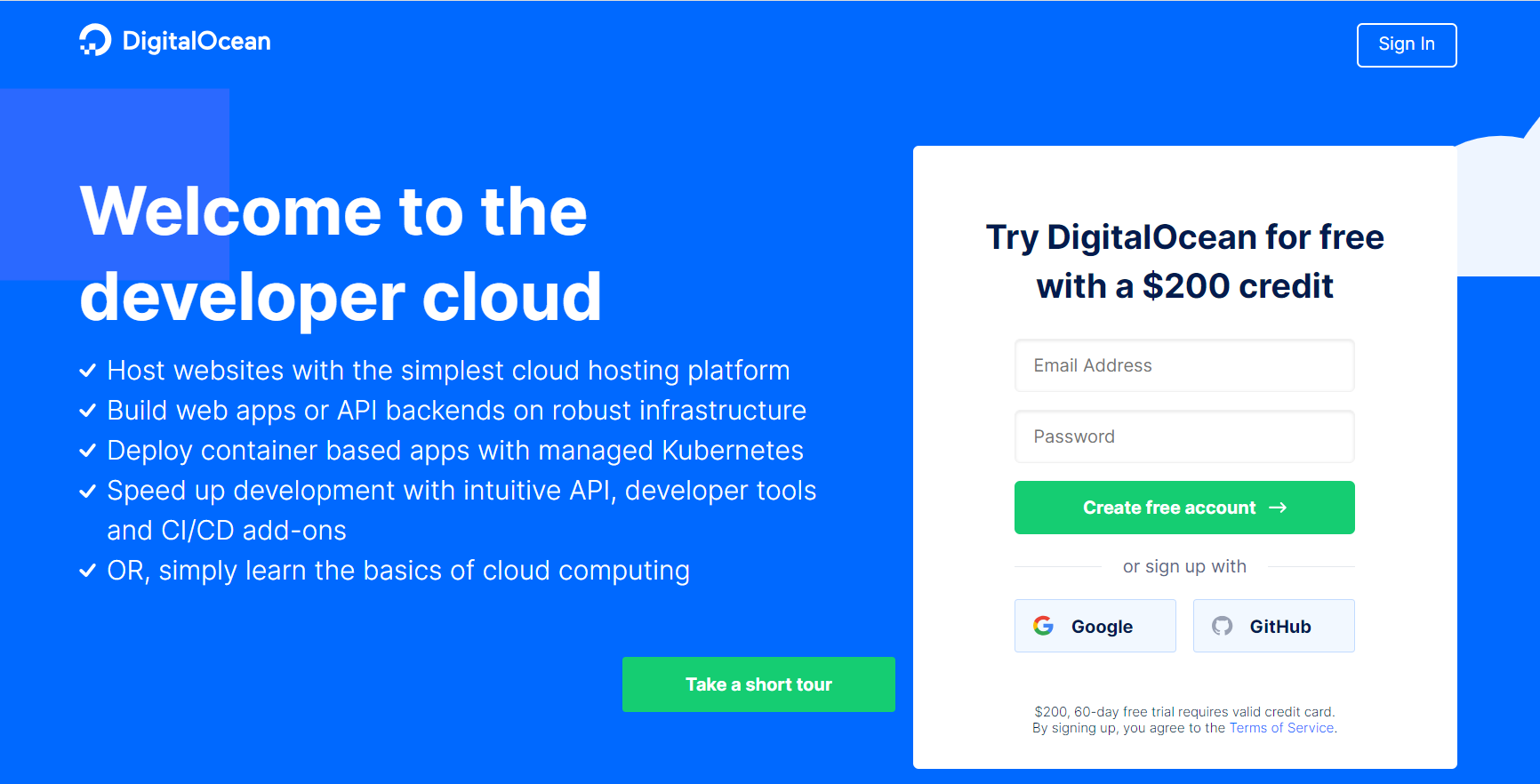The height and width of the screenshot is (784, 1540).
Task: Take a short tour
Action: (758, 684)
